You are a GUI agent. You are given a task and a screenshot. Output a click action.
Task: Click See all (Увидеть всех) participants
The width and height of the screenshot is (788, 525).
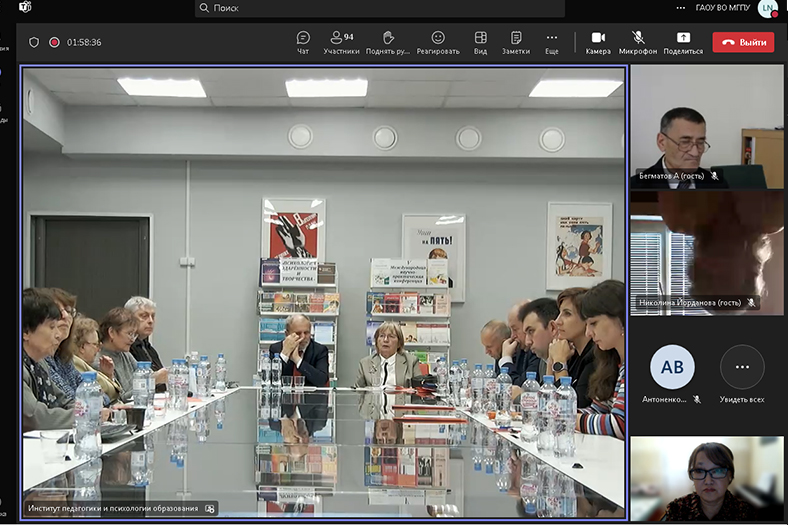(x=742, y=375)
